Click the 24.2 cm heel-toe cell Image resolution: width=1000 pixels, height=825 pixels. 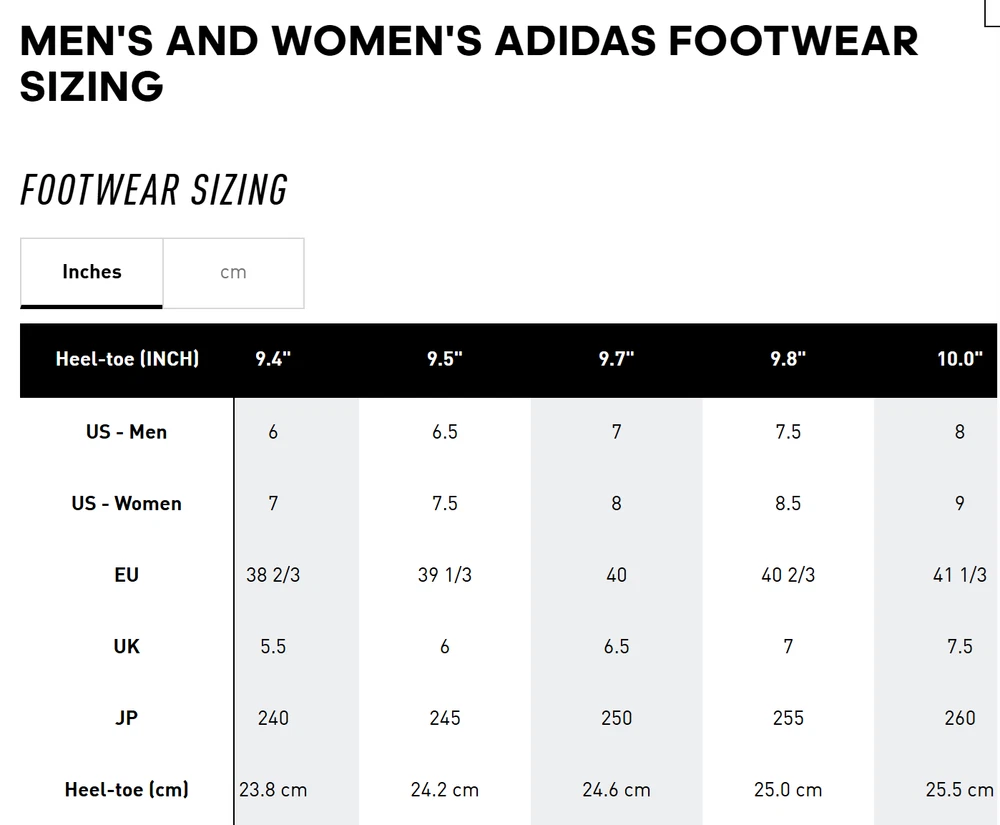tap(445, 789)
